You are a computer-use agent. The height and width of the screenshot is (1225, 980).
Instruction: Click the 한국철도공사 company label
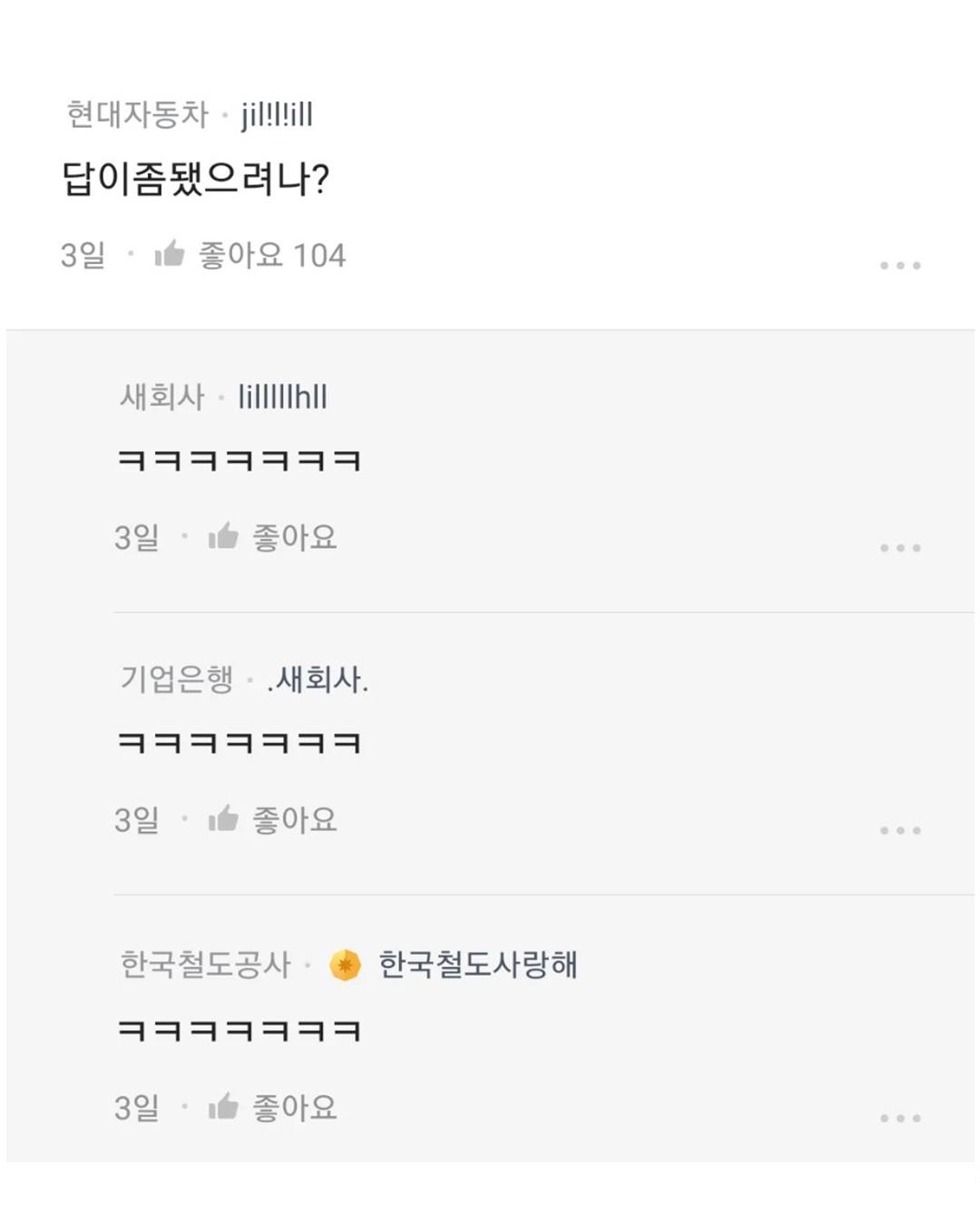pos(205,964)
